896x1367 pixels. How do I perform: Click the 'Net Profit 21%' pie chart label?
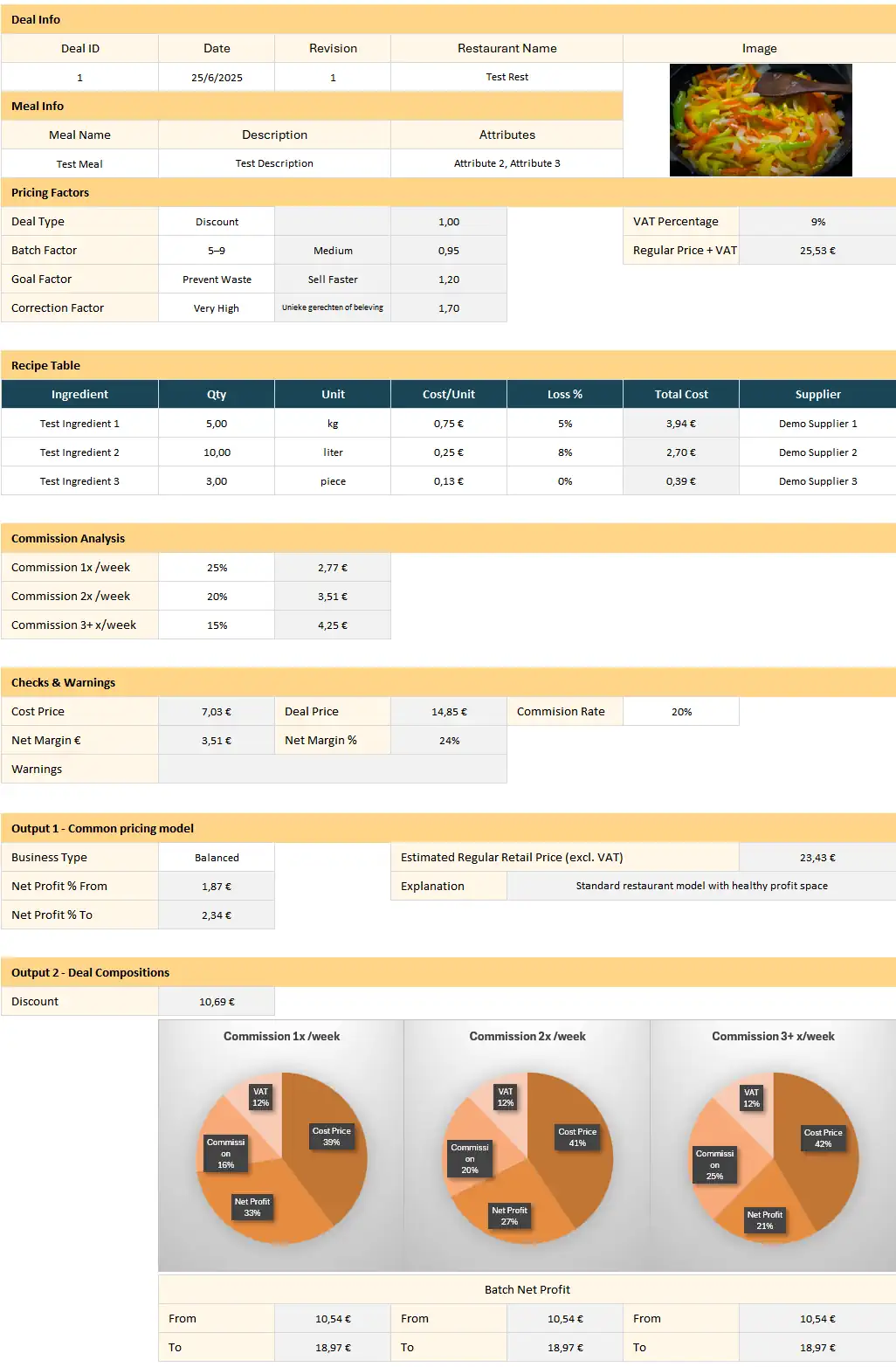pos(765,1220)
